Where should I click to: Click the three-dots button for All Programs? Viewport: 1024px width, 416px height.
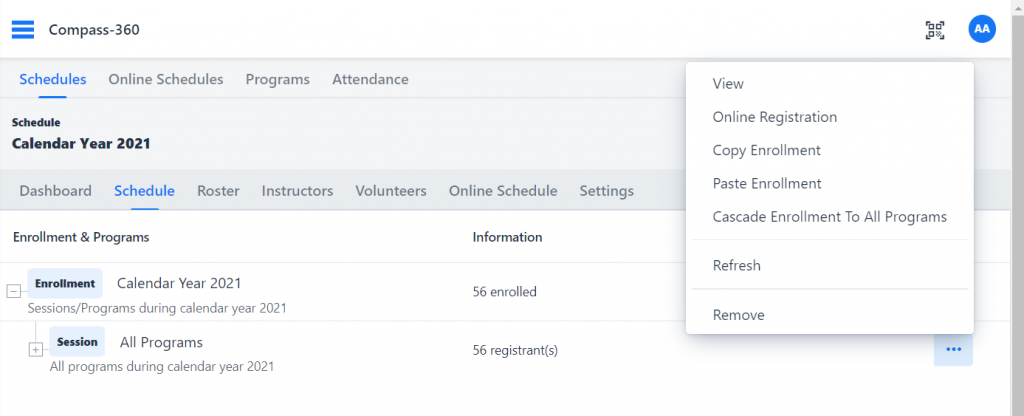pos(953,349)
